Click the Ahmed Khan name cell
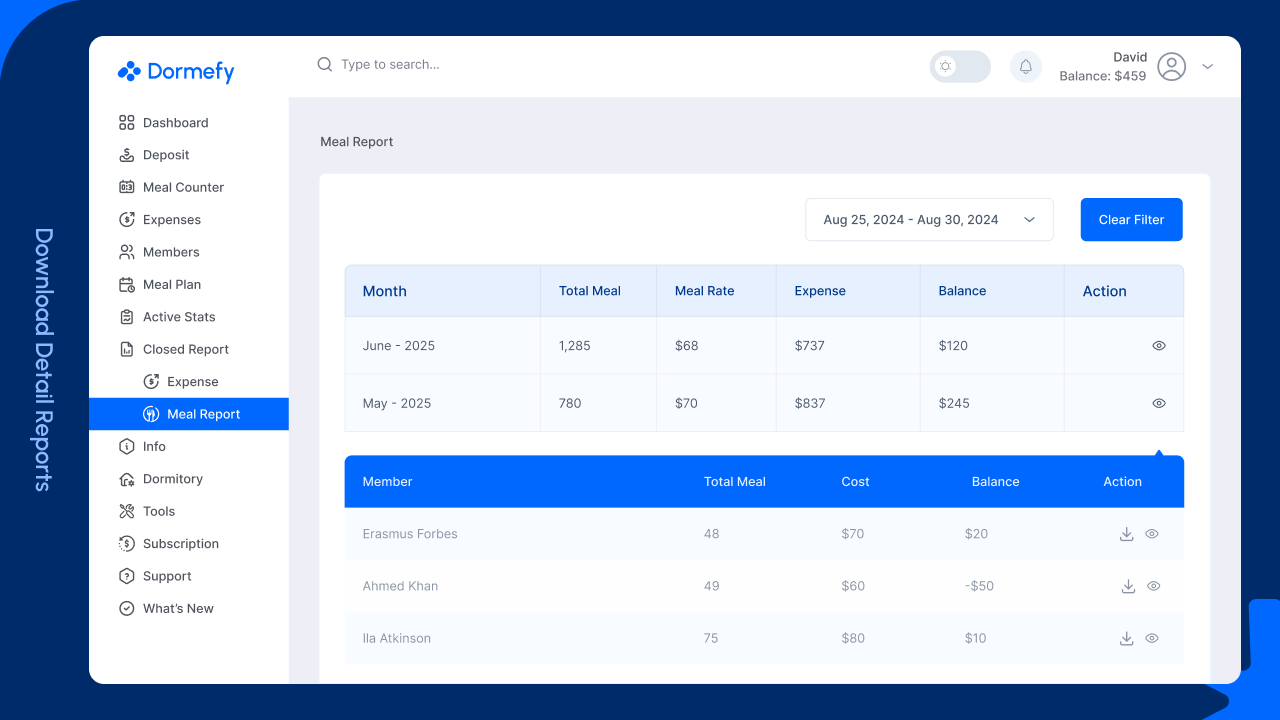The width and height of the screenshot is (1280, 720). 400,586
